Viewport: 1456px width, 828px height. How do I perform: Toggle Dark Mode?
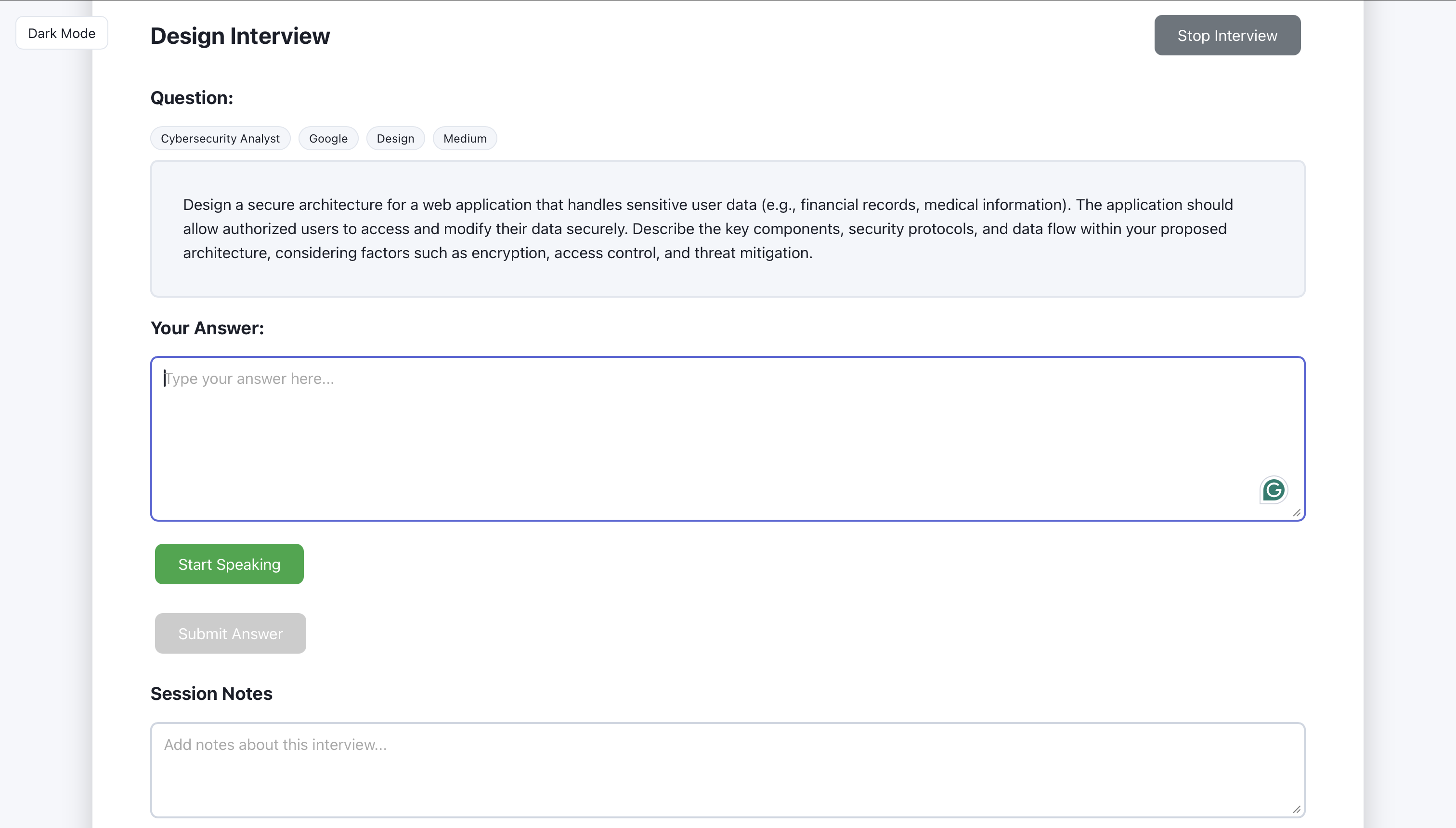[x=61, y=33]
